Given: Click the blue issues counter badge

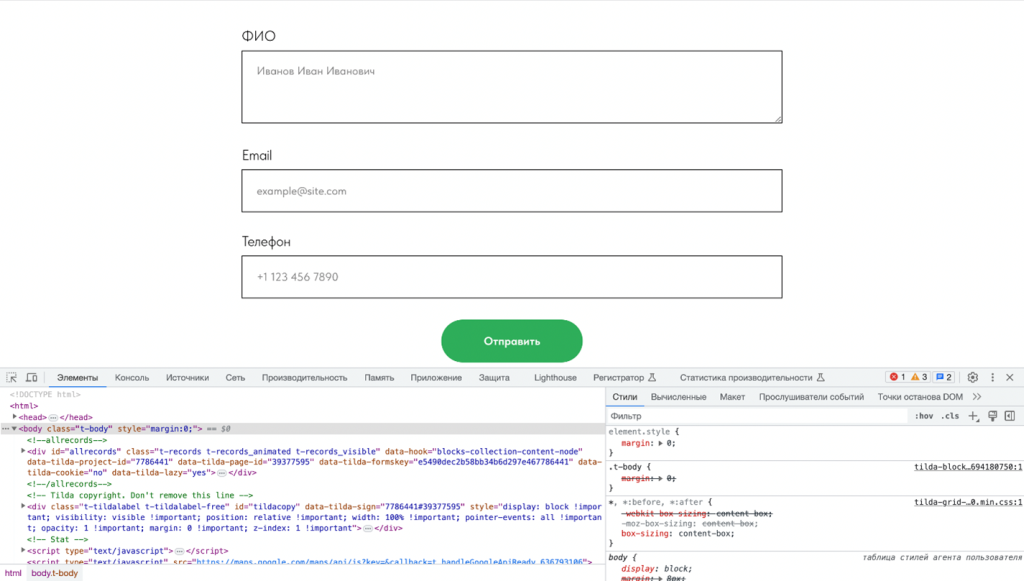Looking at the screenshot, I should (x=944, y=377).
